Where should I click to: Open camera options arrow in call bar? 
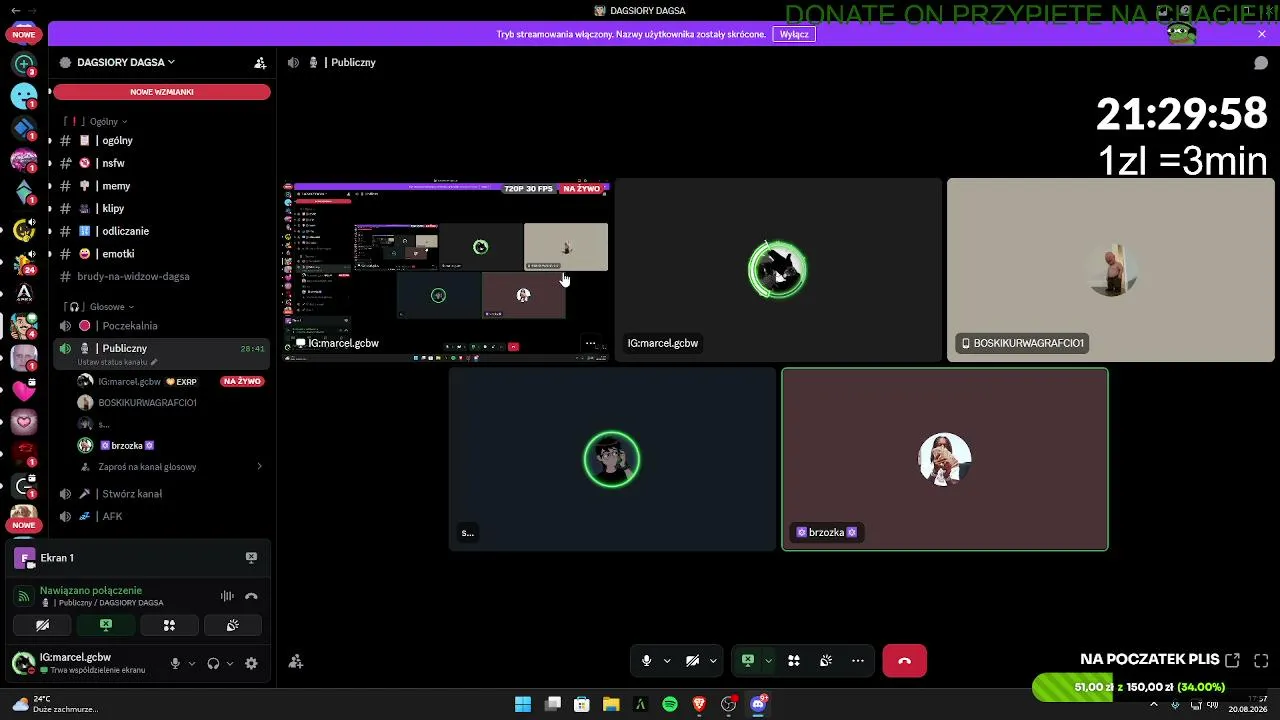(x=713, y=661)
